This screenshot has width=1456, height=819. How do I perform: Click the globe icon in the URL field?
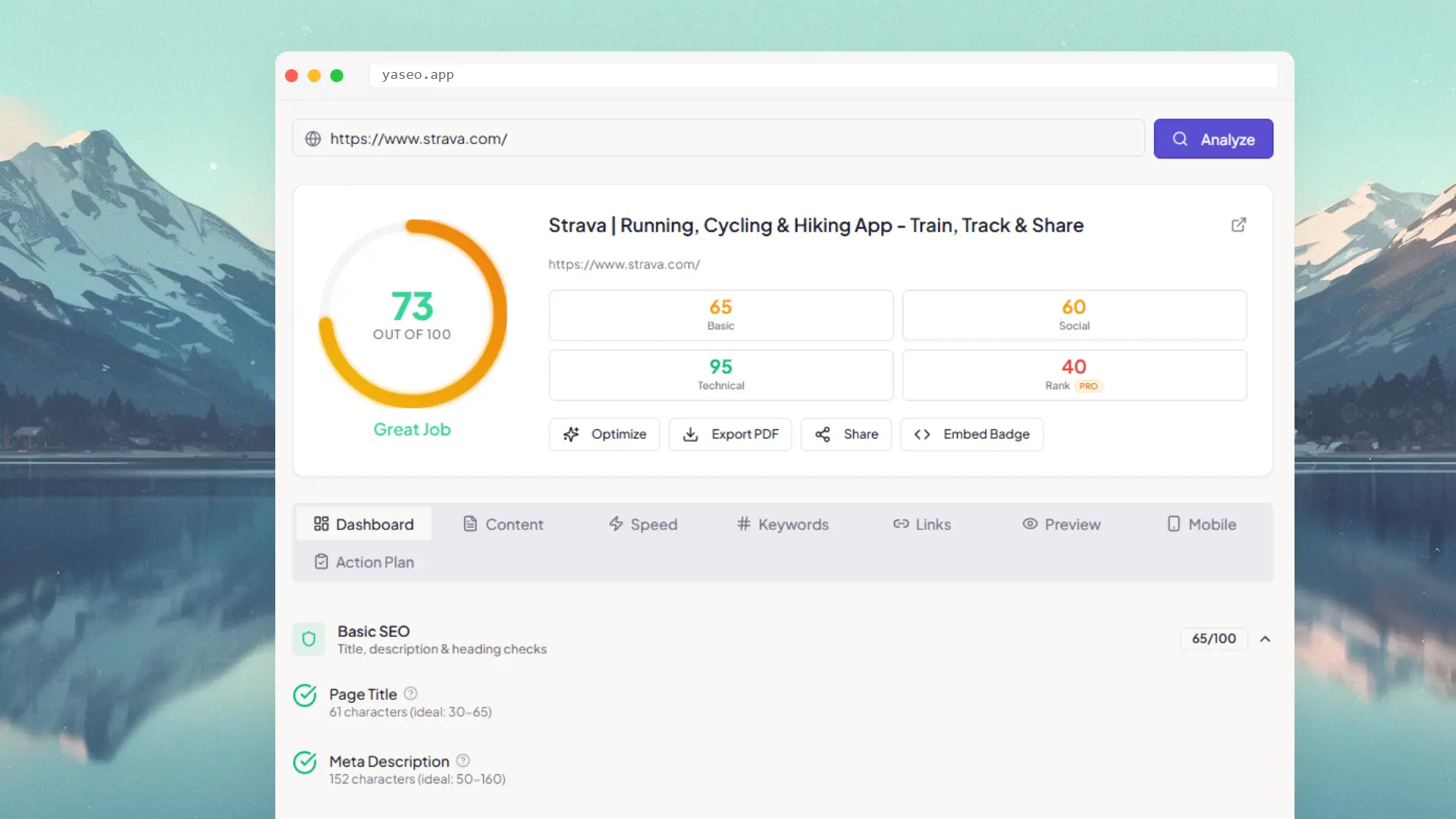[x=313, y=139]
